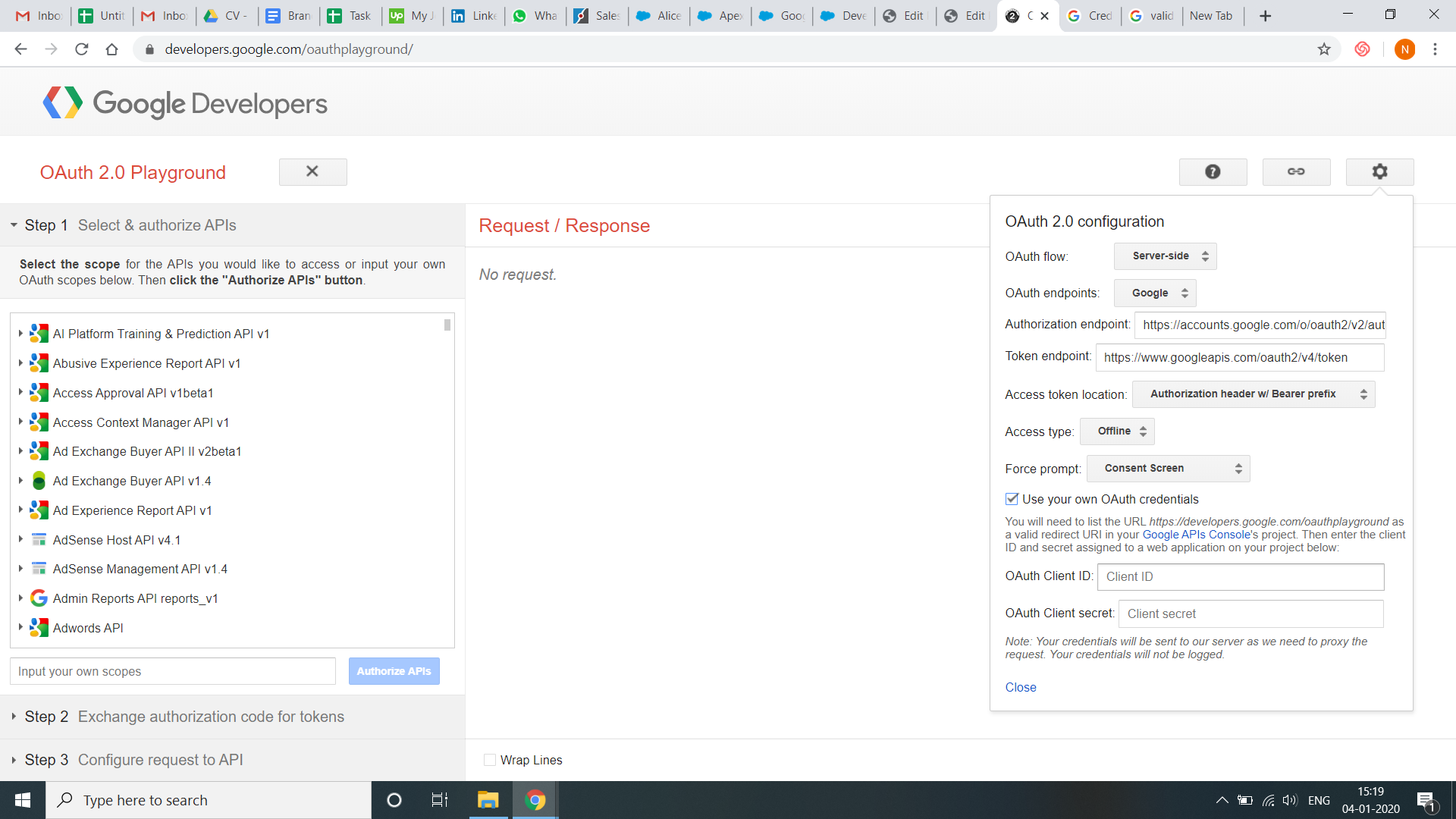This screenshot has height=819, width=1456.
Task: Expand the AI Platform Training & Prediction API
Action: [20, 333]
